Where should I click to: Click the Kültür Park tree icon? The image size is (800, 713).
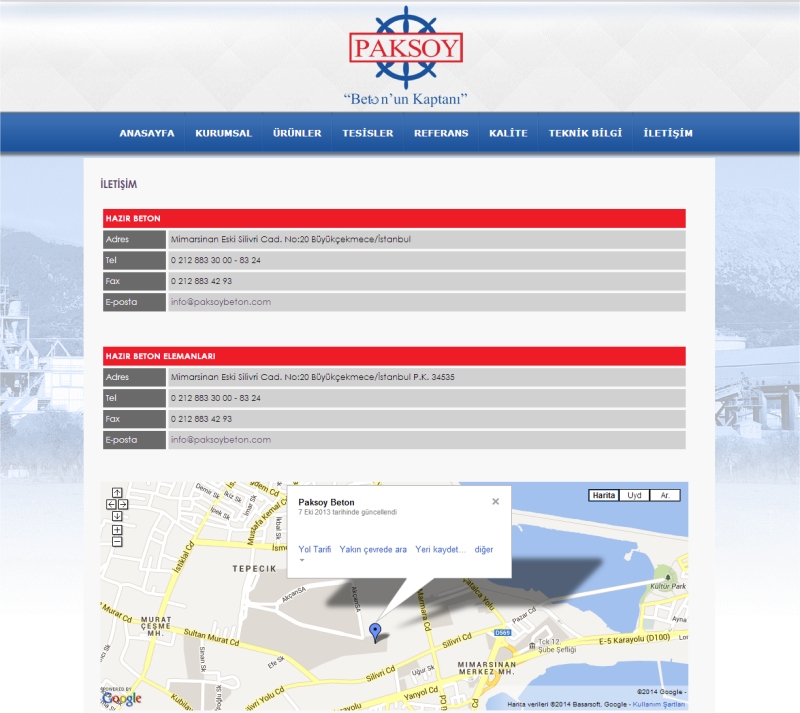pyautogui.click(x=668, y=577)
